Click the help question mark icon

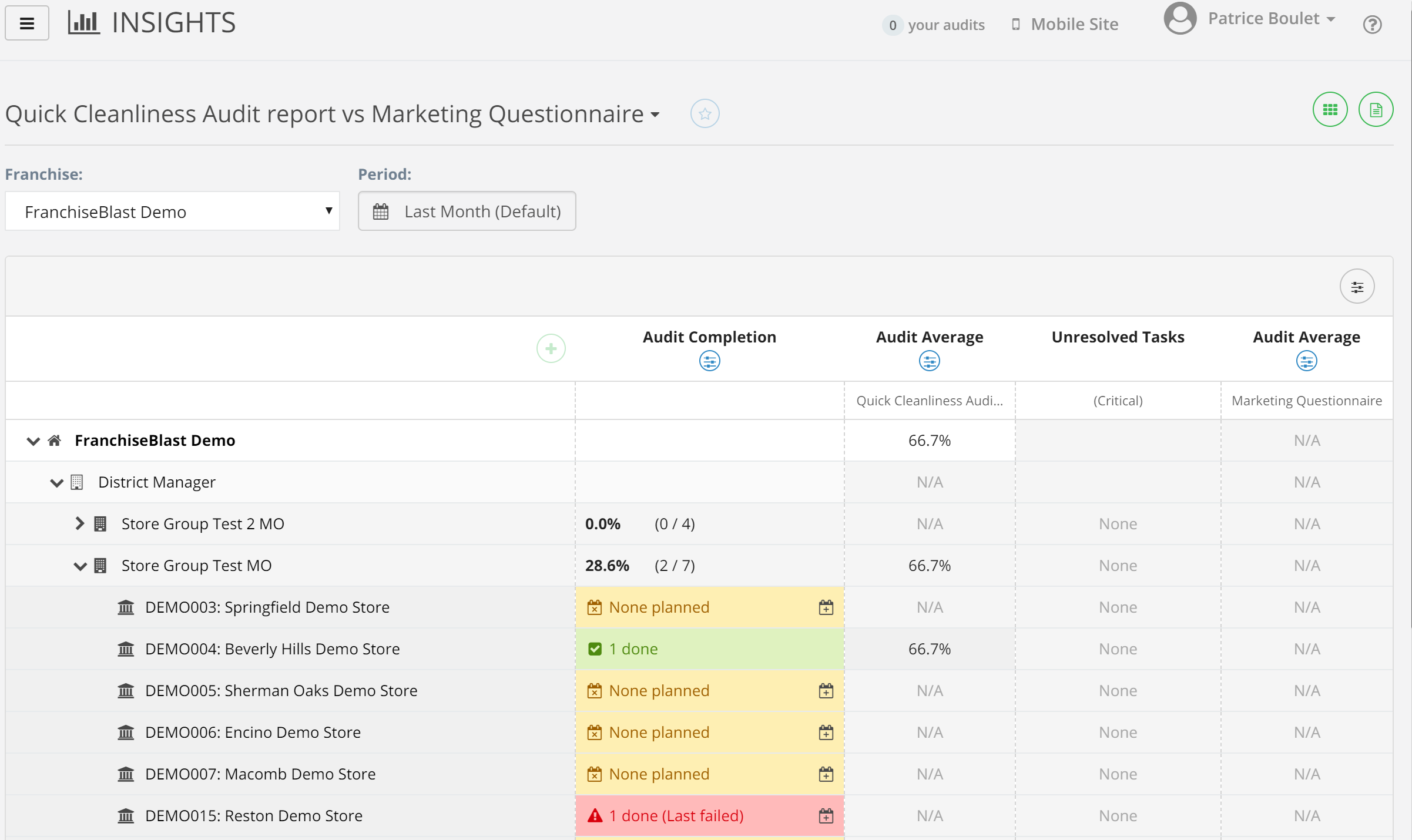(1372, 25)
